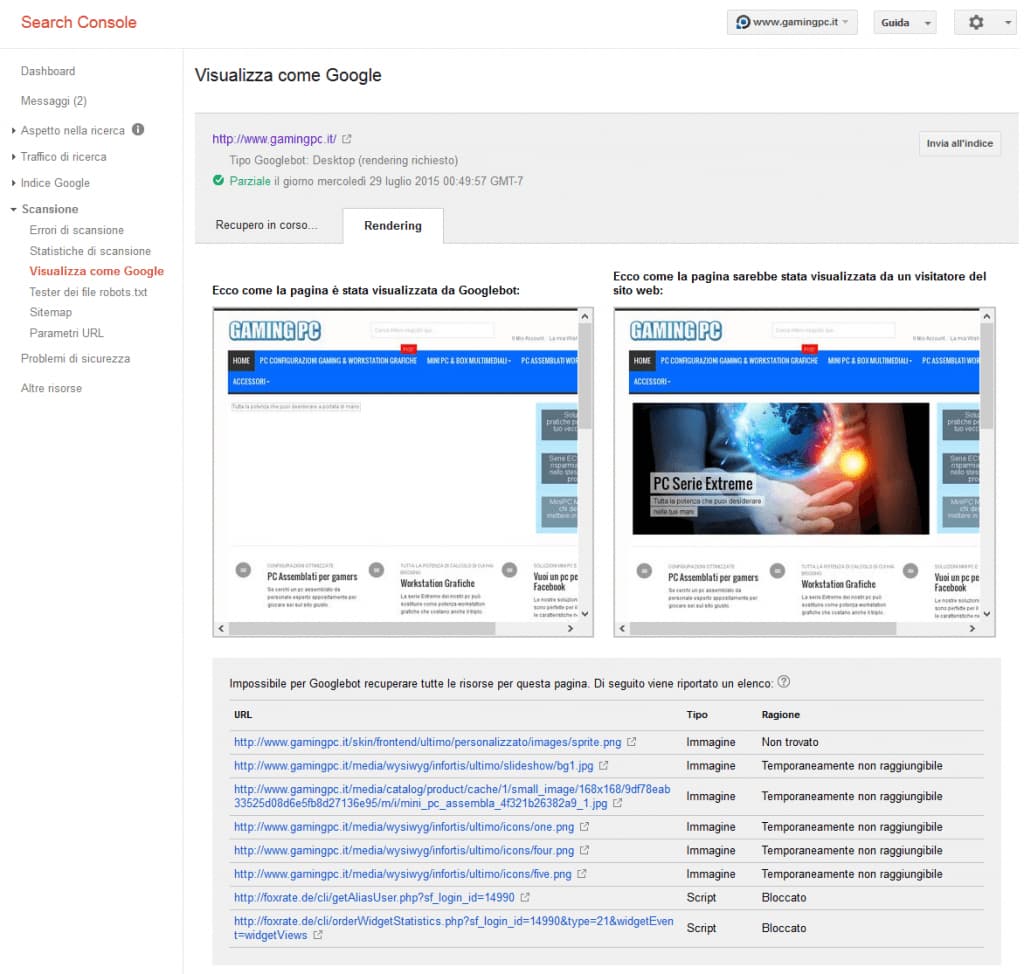This screenshot has width=1024, height=974.
Task: Open the icons/five.png resource link
Action: (x=402, y=874)
